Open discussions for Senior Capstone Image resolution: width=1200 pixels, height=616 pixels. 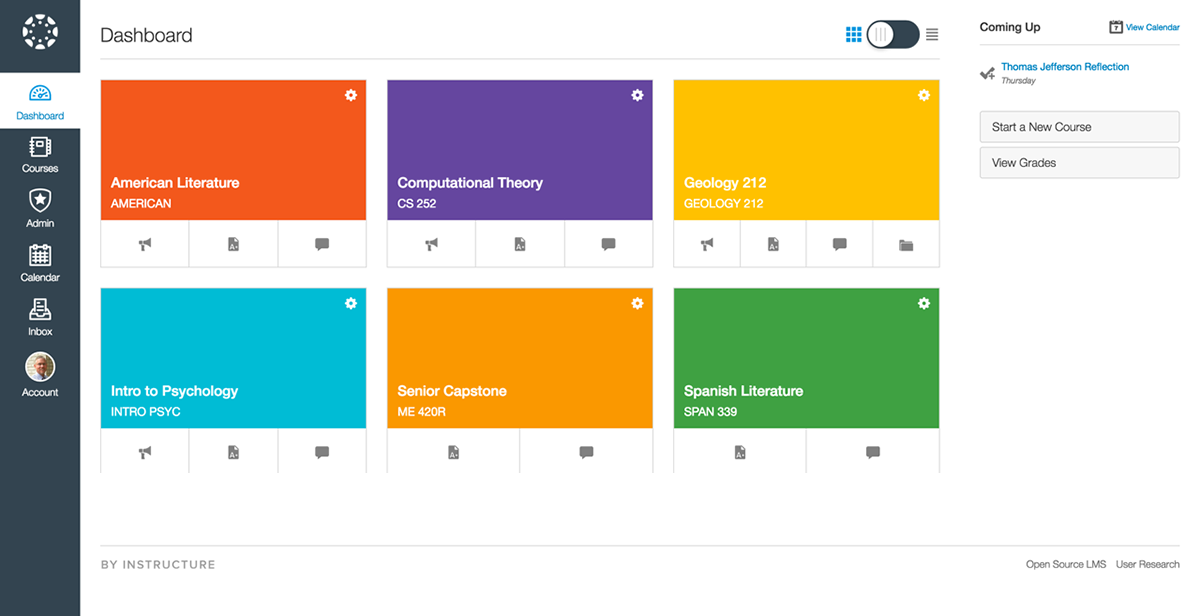[586, 451]
